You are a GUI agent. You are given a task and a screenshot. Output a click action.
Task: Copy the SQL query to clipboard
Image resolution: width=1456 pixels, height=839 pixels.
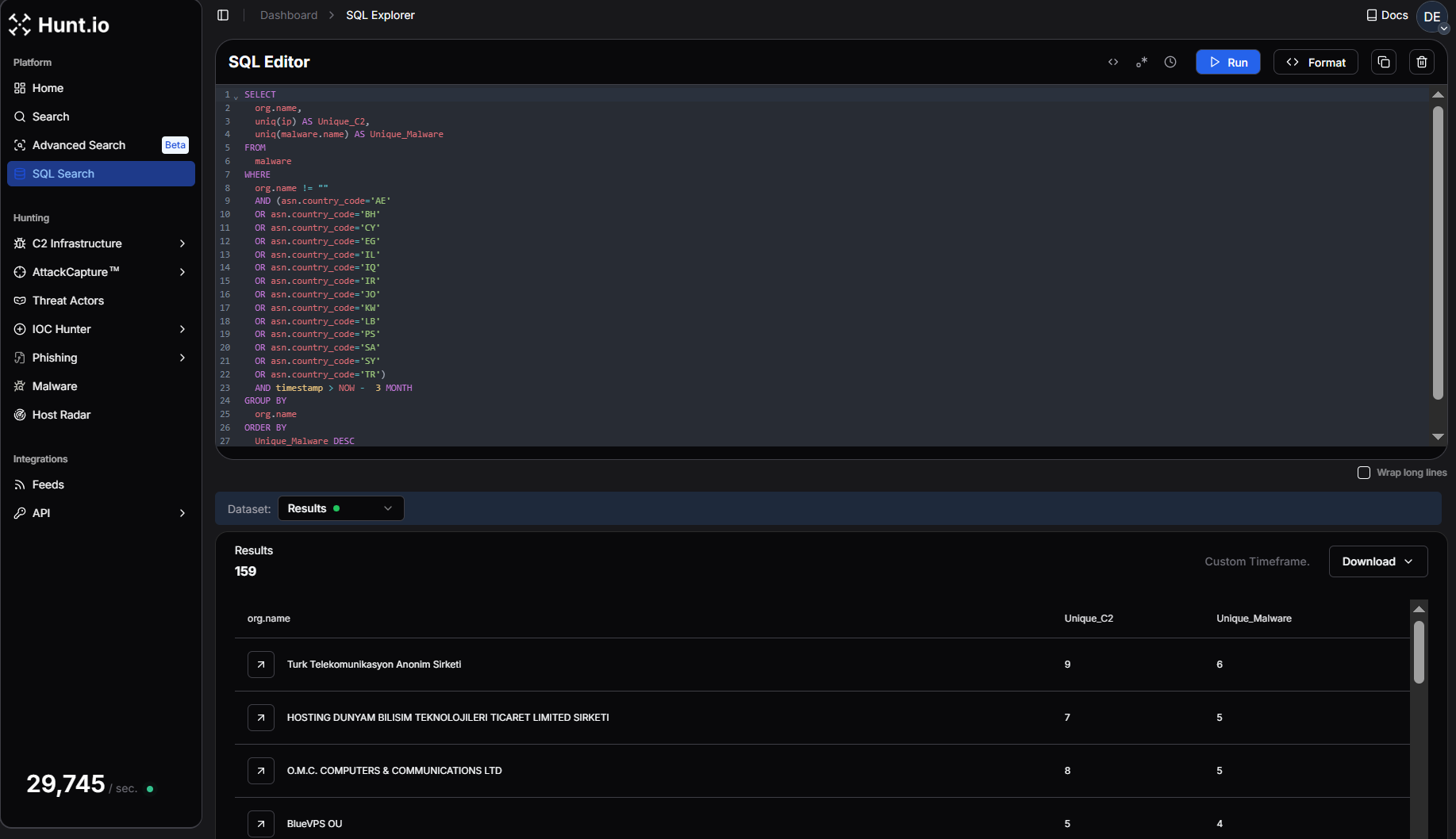click(x=1384, y=62)
